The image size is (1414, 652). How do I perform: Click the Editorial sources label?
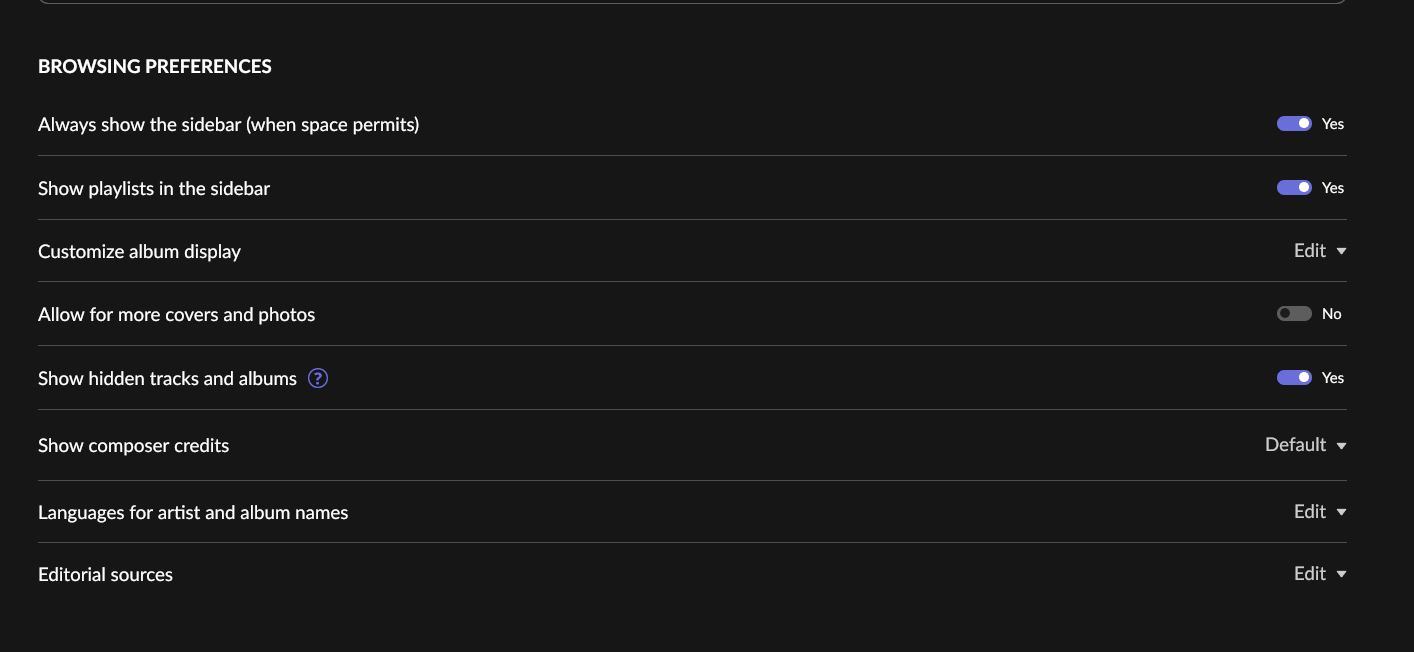105,575
